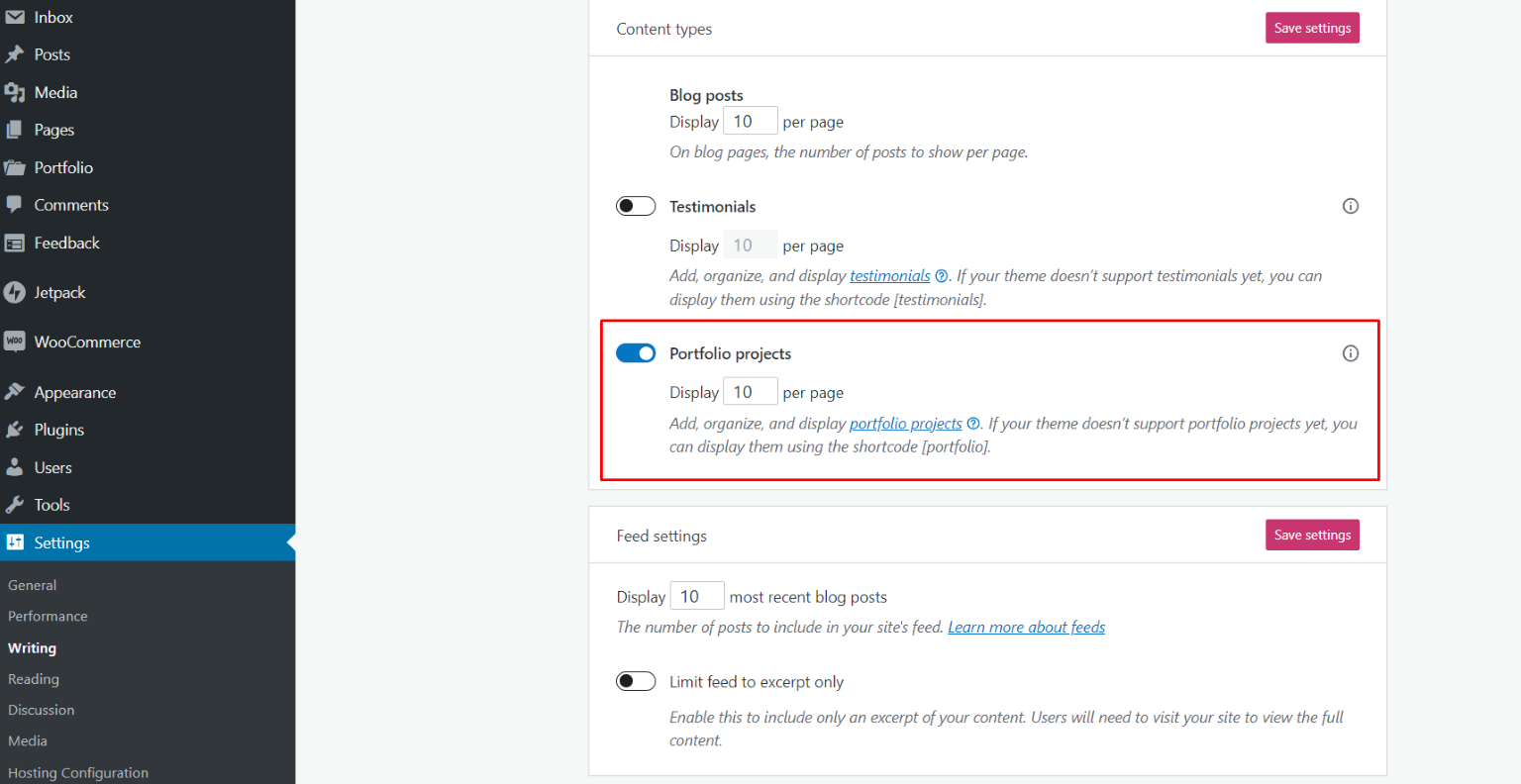Save settings in Feed settings section

coord(1312,535)
